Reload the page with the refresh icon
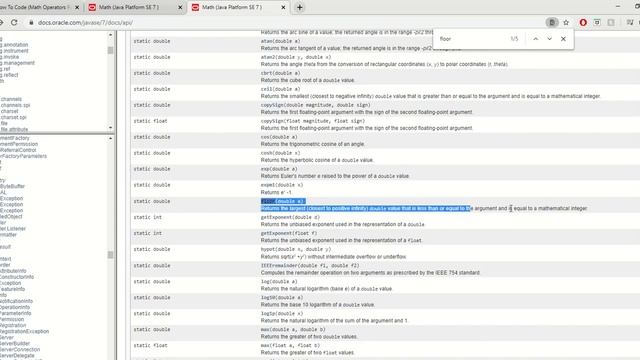 pyautogui.click(x=14, y=22)
